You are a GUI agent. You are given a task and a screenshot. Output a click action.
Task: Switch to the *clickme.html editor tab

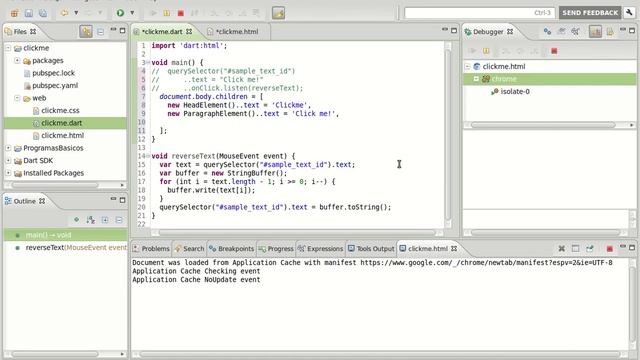click(237, 31)
